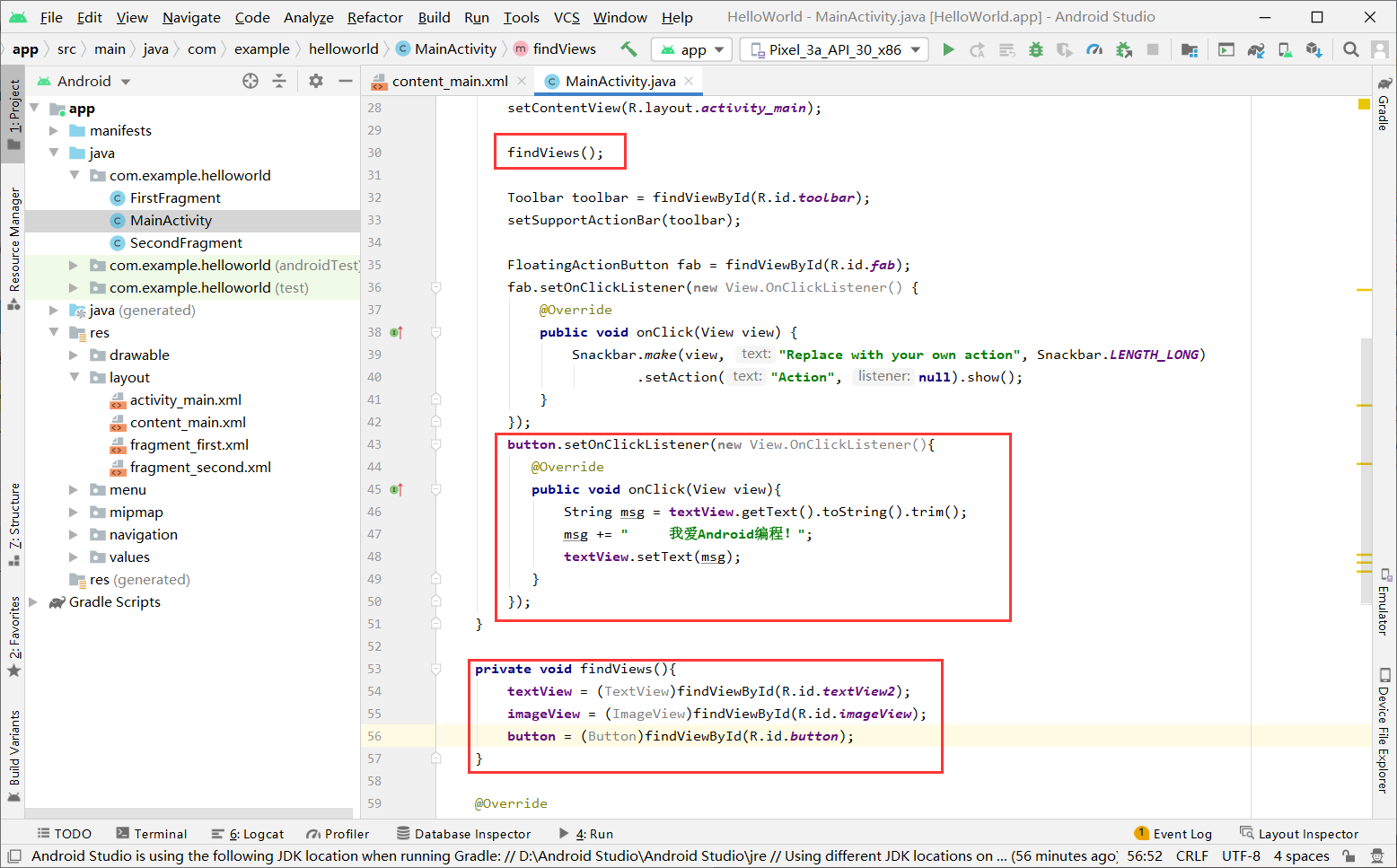Open the AVD Manager icon

click(x=1285, y=49)
